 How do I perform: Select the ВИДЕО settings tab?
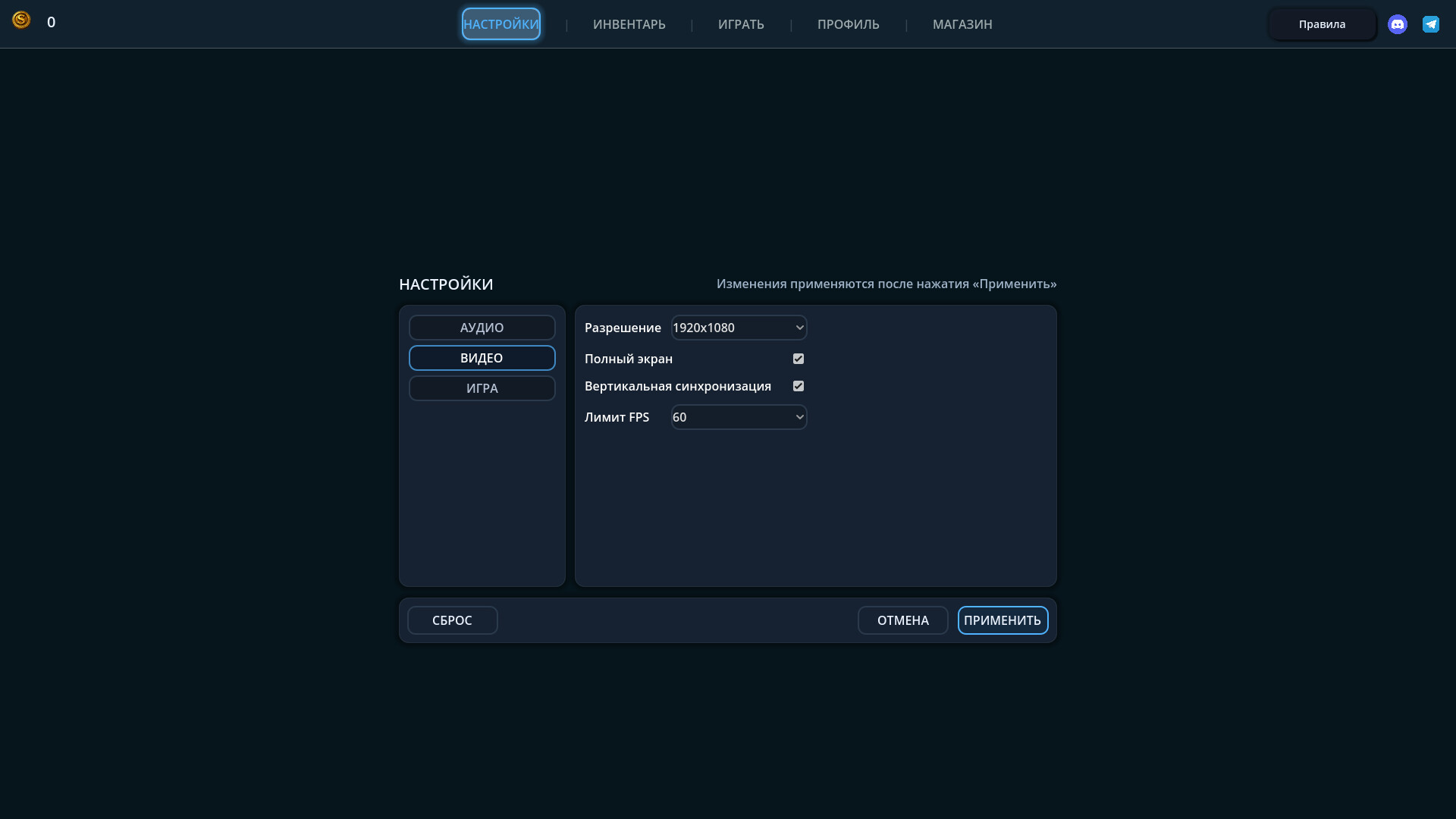[482, 358]
